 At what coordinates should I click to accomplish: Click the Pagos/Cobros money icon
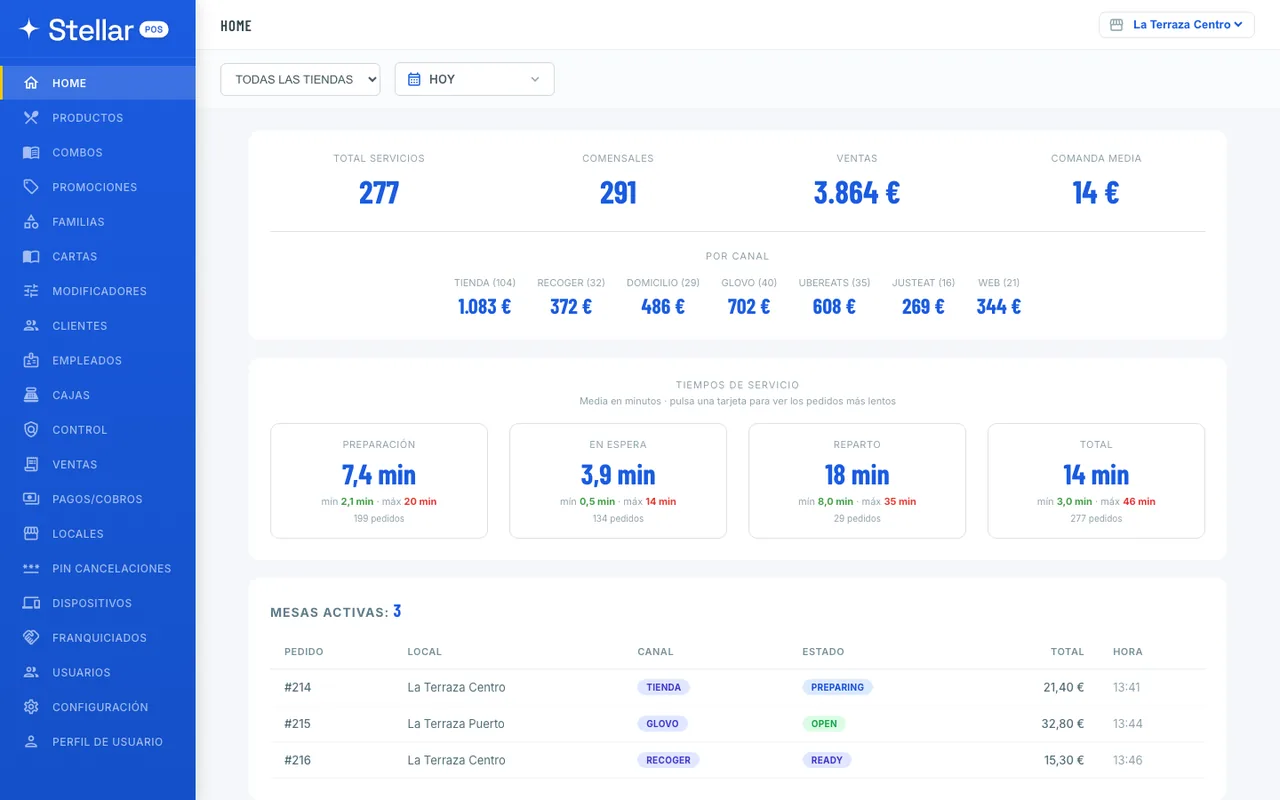31,499
